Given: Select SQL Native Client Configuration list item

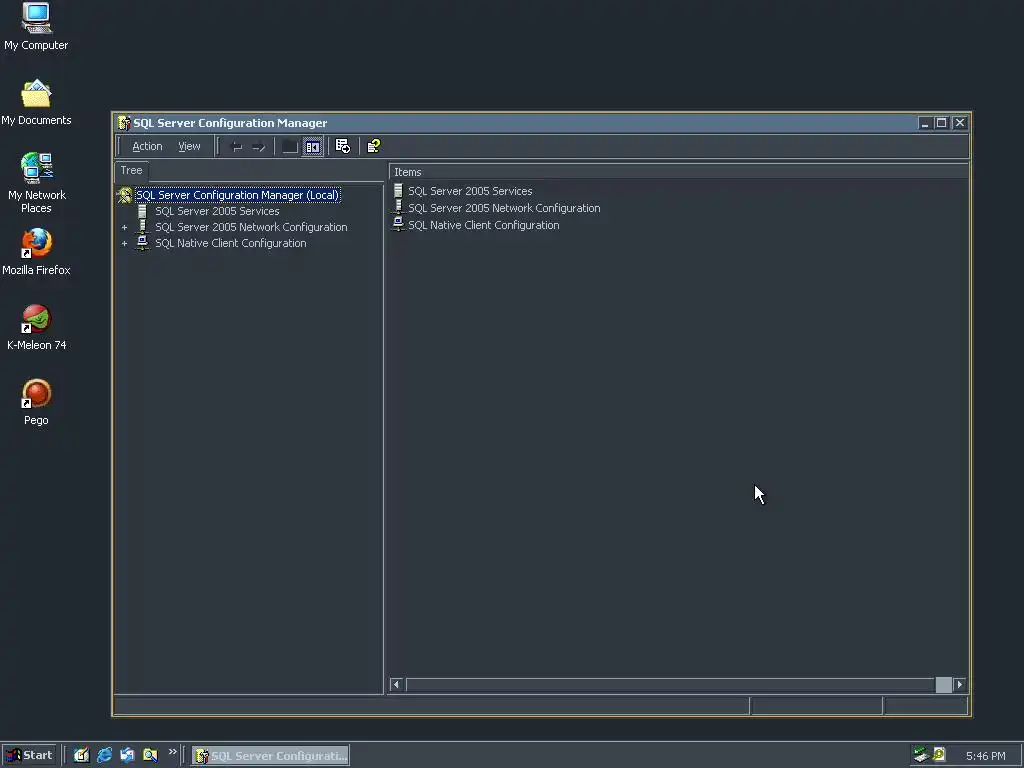Looking at the screenshot, I should point(484,225).
